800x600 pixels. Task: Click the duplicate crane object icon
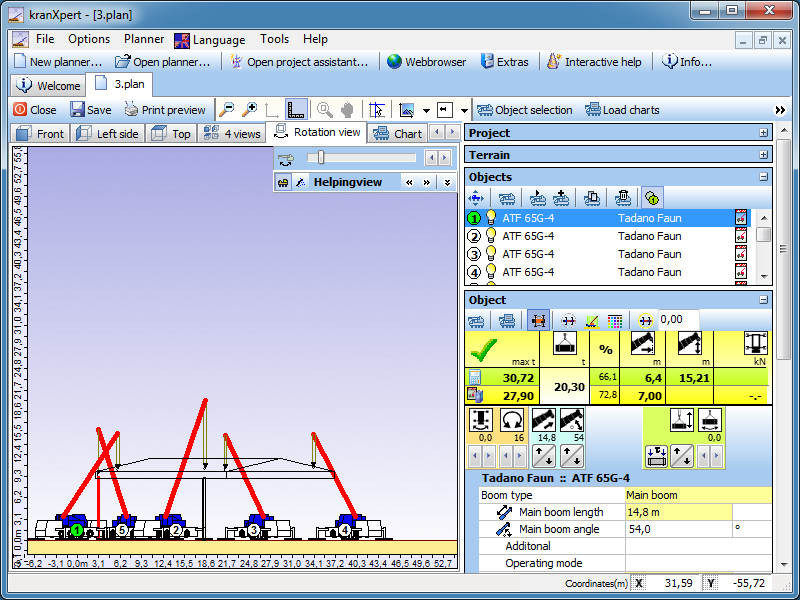pyautogui.click(x=592, y=198)
